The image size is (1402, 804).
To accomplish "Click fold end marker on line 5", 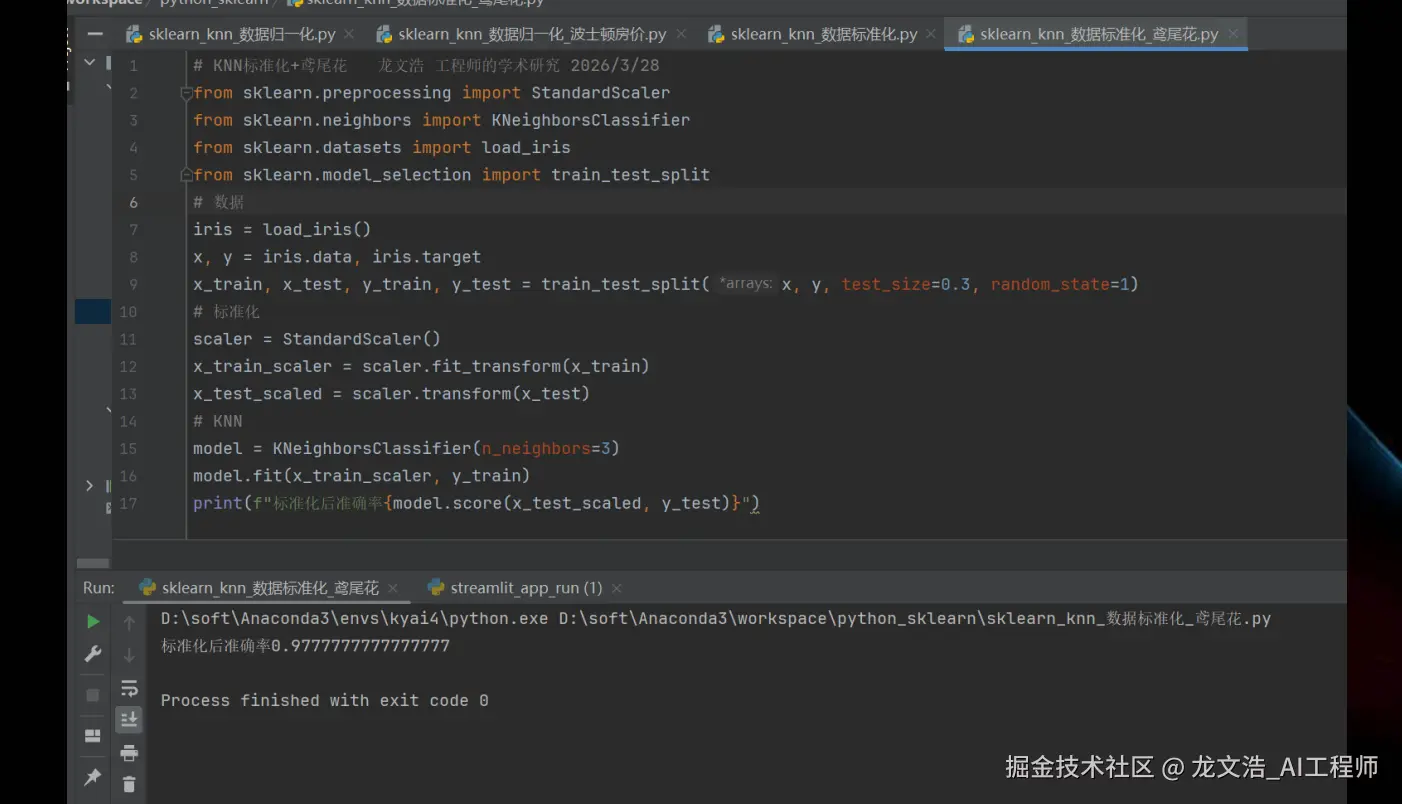I will 185,175.
